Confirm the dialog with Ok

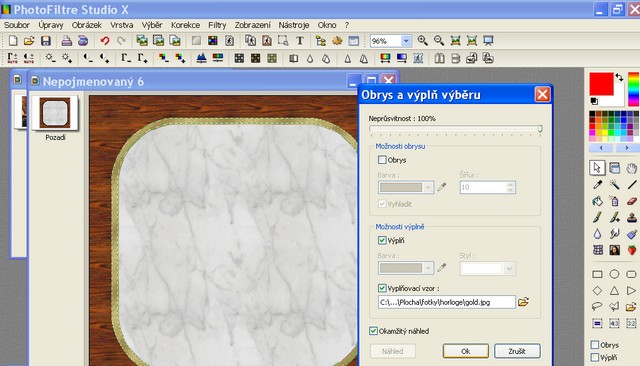click(465, 351)
